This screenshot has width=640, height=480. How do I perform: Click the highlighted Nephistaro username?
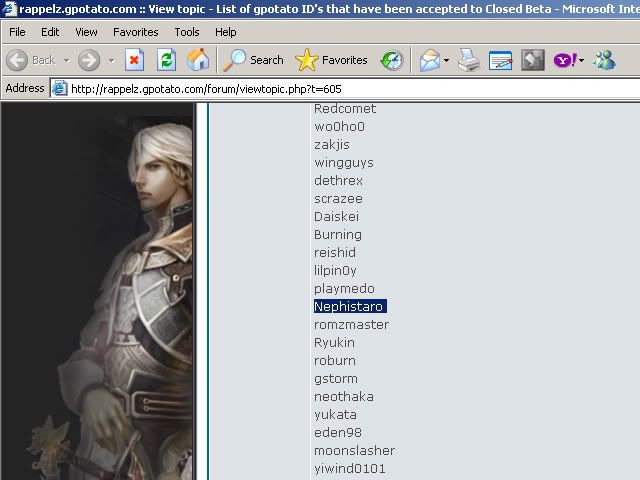click(x=349, y=307)
